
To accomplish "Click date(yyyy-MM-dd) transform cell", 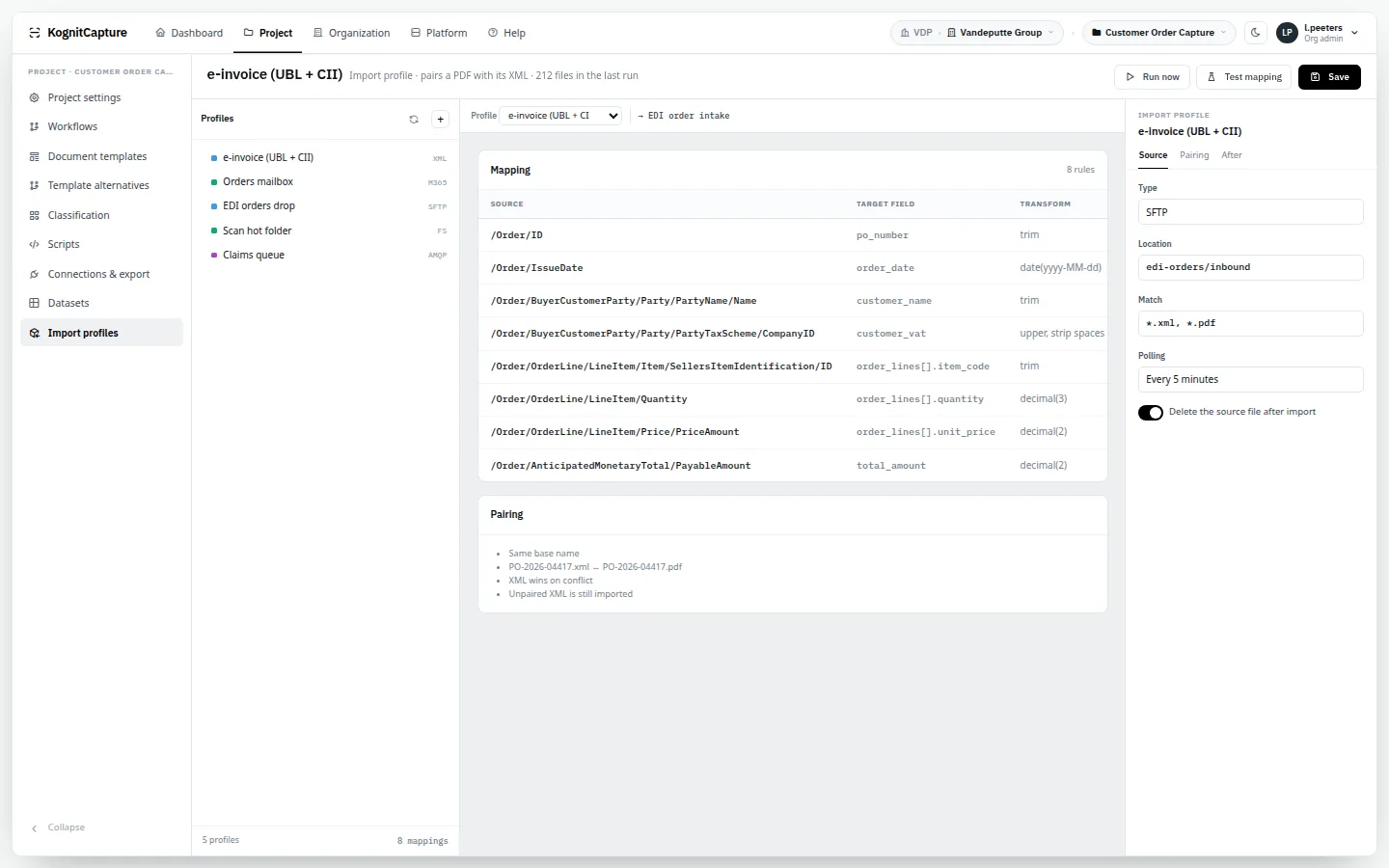I will pyautogui.click(x=1061, y=268).
